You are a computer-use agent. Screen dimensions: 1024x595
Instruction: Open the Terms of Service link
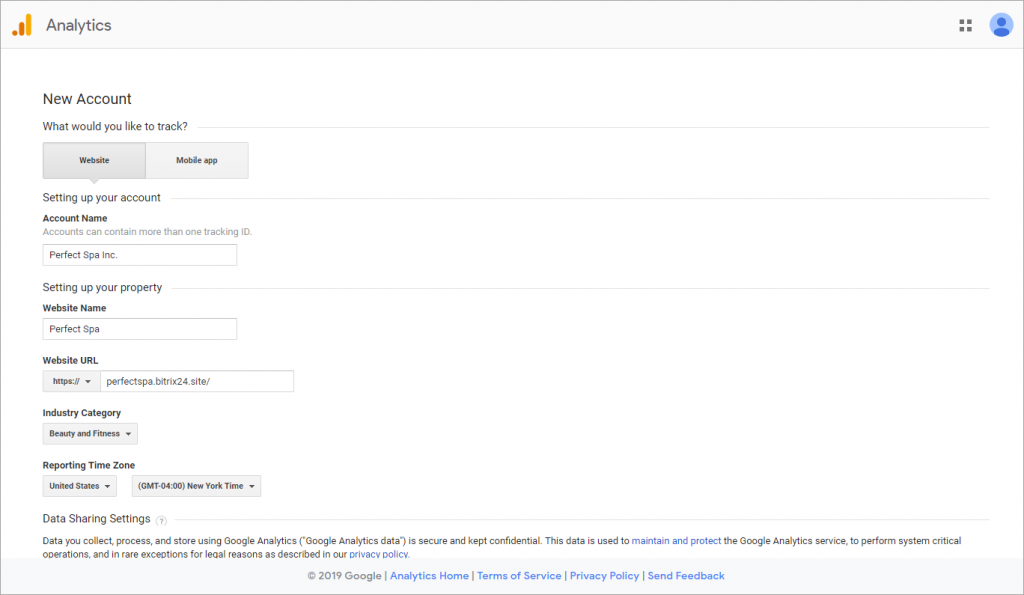coord(519,575)
